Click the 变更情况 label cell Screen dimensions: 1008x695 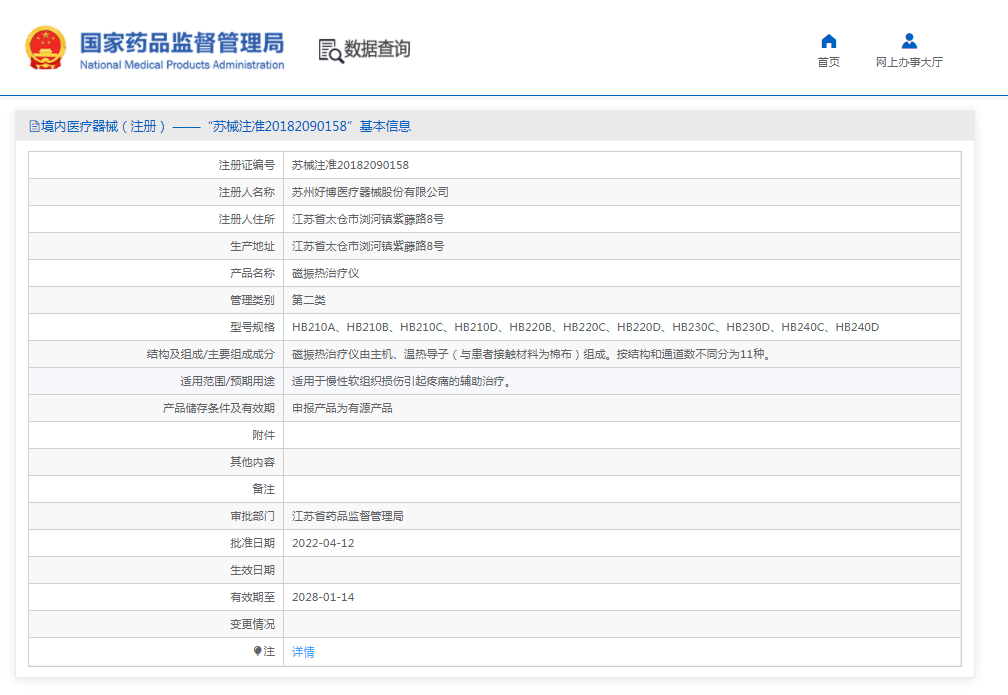point(156,624)
